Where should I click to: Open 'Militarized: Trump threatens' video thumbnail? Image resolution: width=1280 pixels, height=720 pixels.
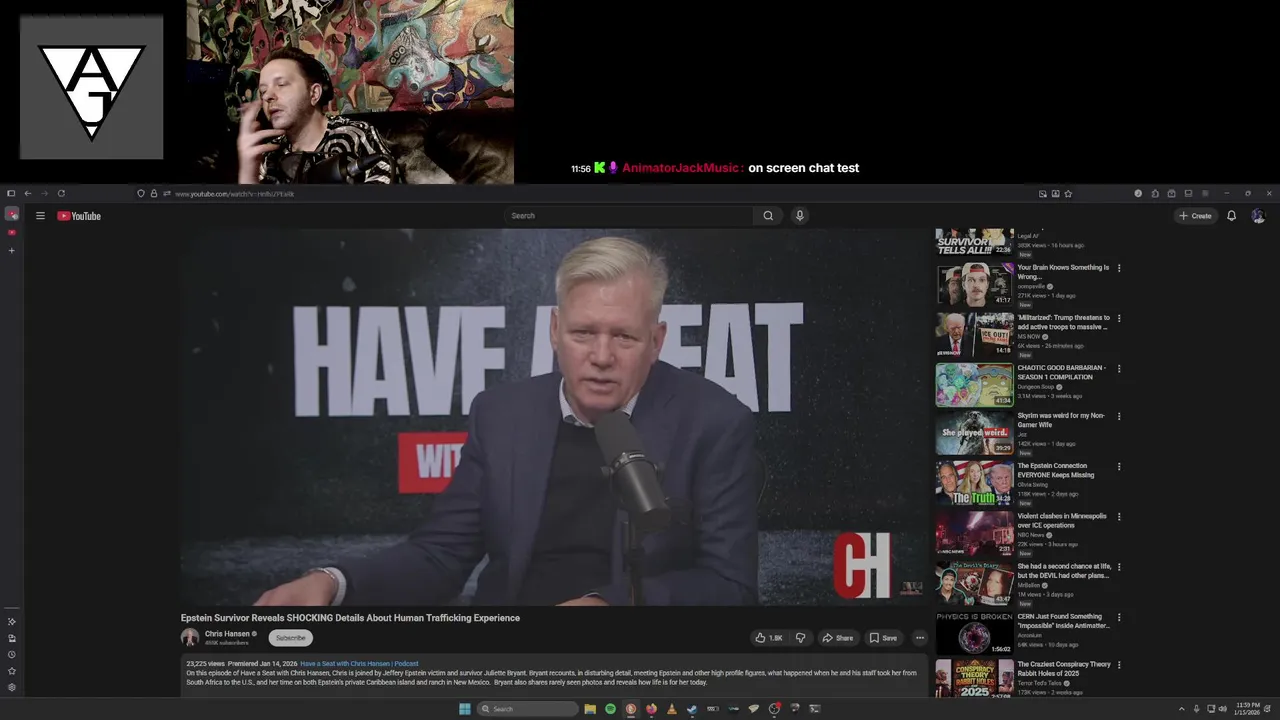(x=974, y=334)
